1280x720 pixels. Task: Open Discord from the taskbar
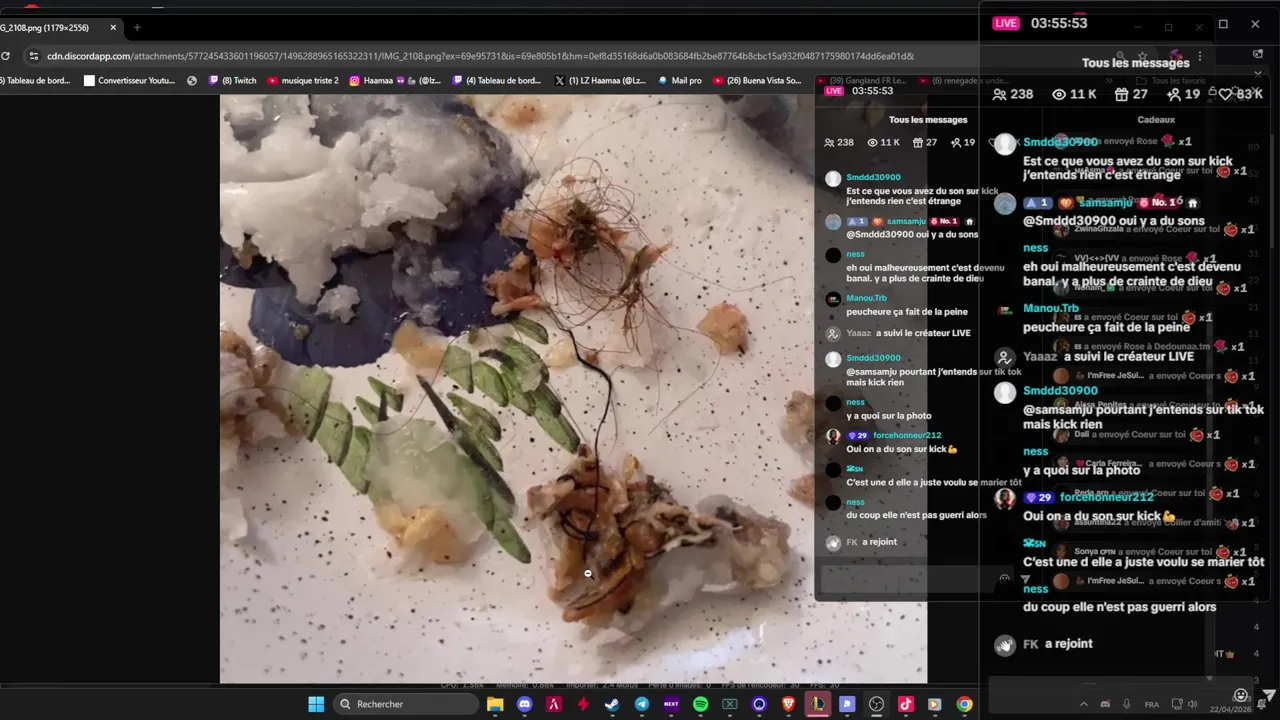[524, 704]
